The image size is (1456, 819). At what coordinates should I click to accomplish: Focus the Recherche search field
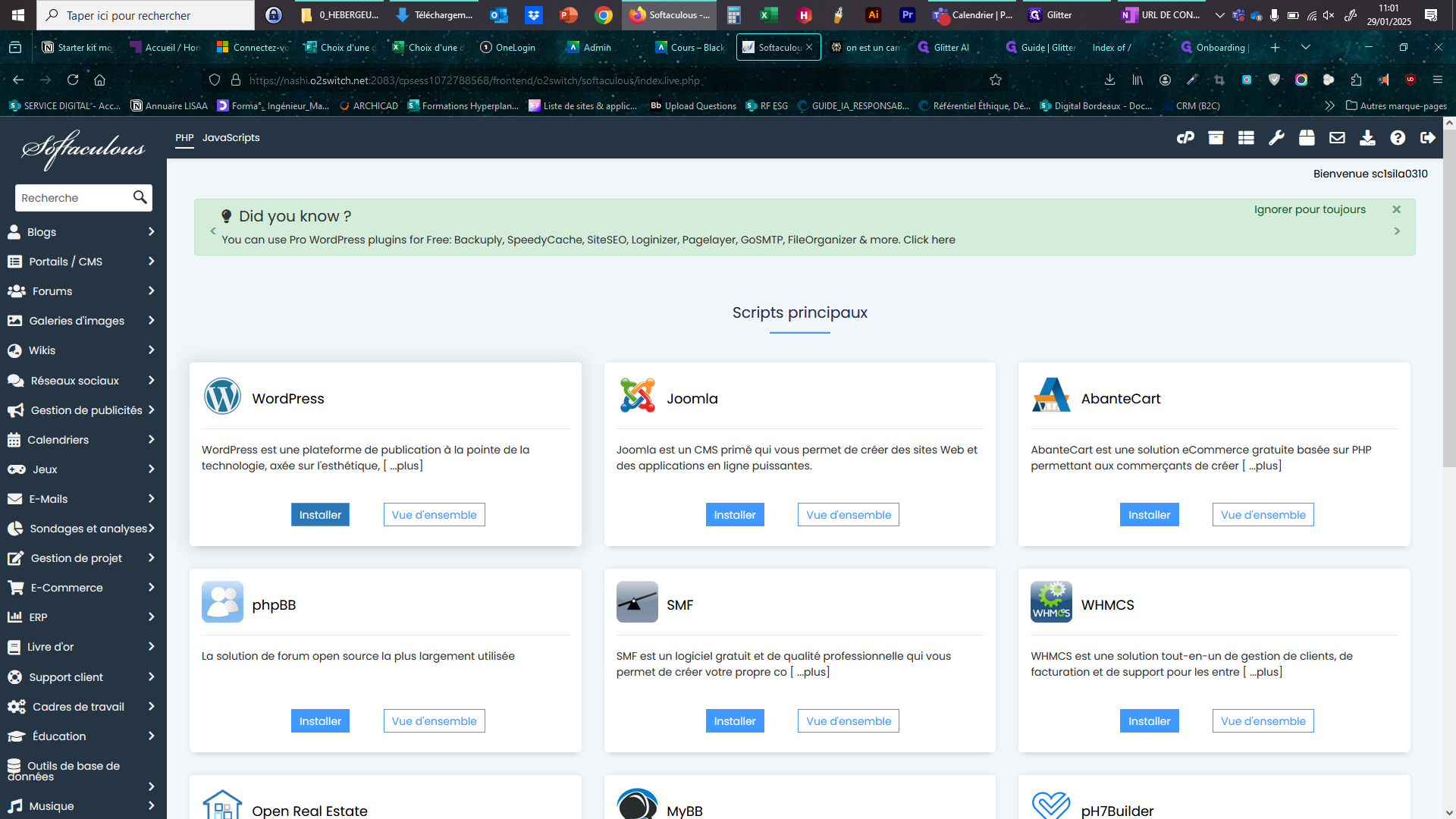[x=72, y=198]
